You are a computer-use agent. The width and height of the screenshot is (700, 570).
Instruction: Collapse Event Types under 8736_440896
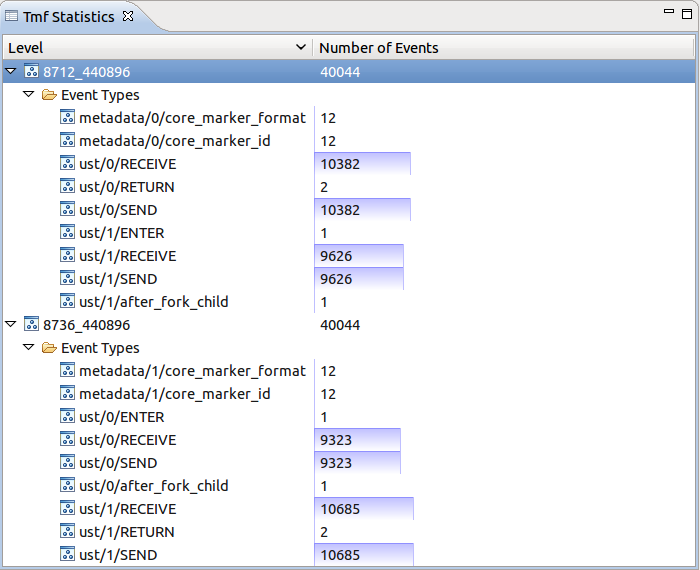point(29,348)
